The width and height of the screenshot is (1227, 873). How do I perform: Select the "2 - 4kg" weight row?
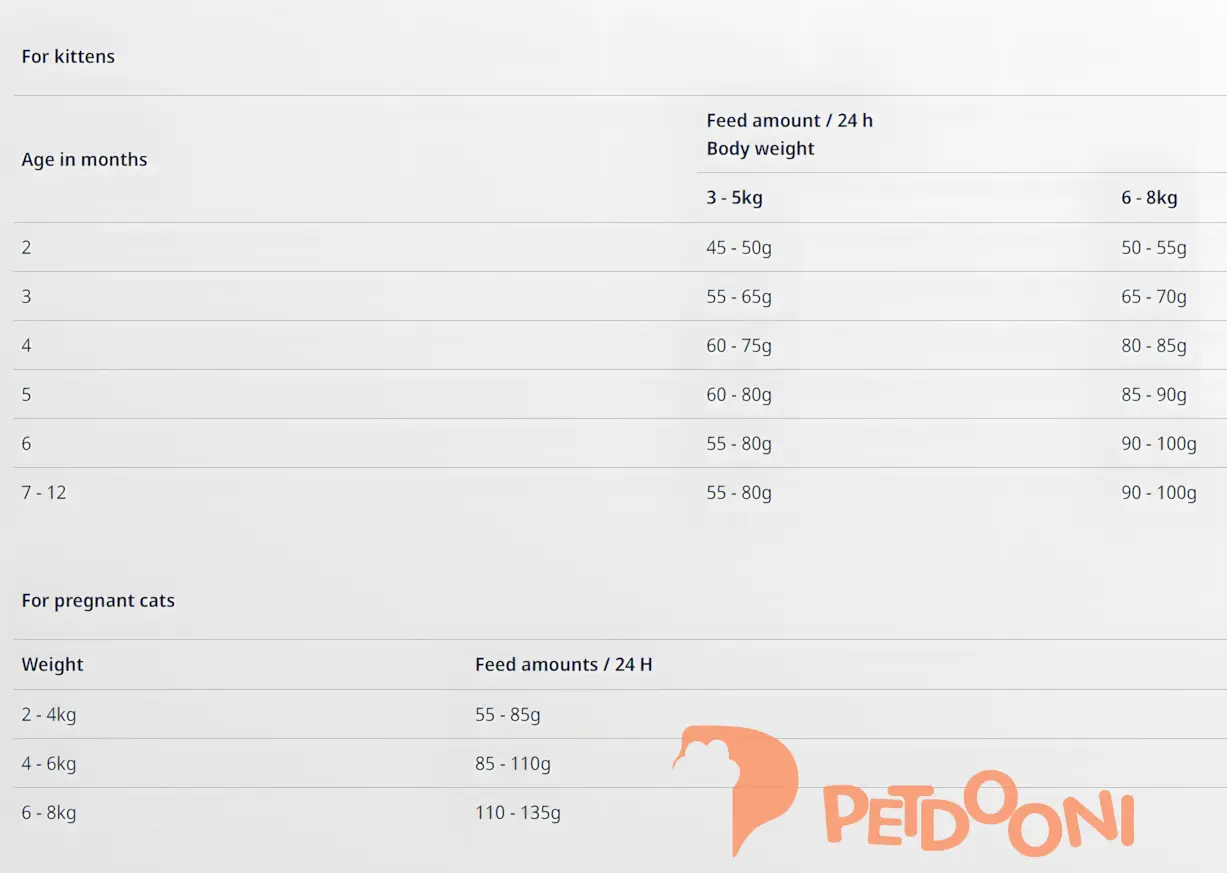pos(49,715)
